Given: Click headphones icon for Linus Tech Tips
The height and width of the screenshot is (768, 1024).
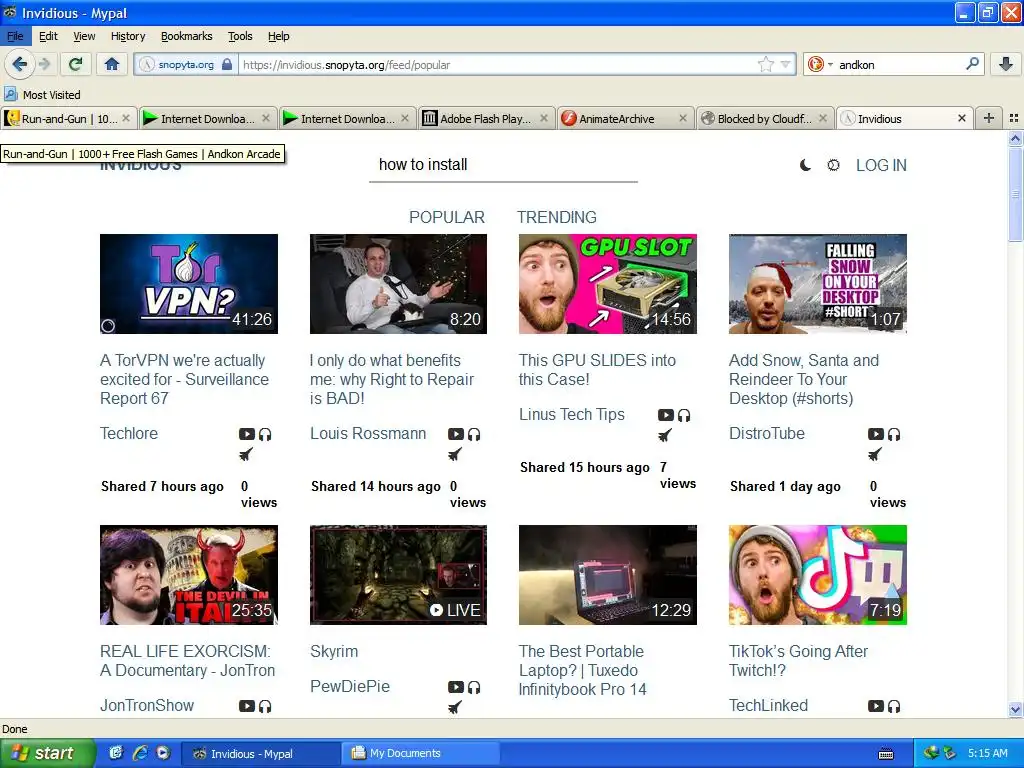Looking at the screenshot, I should pyautogui.click(x=684, y=415).
